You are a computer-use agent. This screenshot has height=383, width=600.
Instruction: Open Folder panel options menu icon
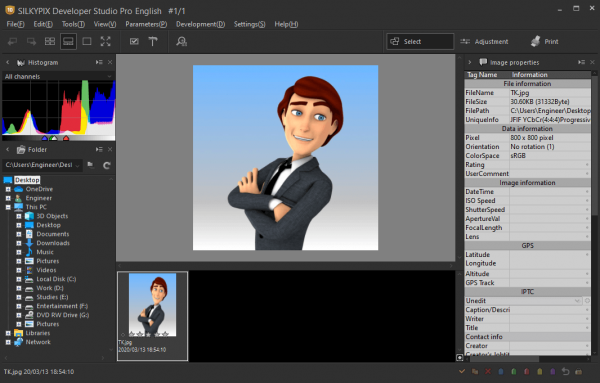pyautogui.click(x=99, y=149)
